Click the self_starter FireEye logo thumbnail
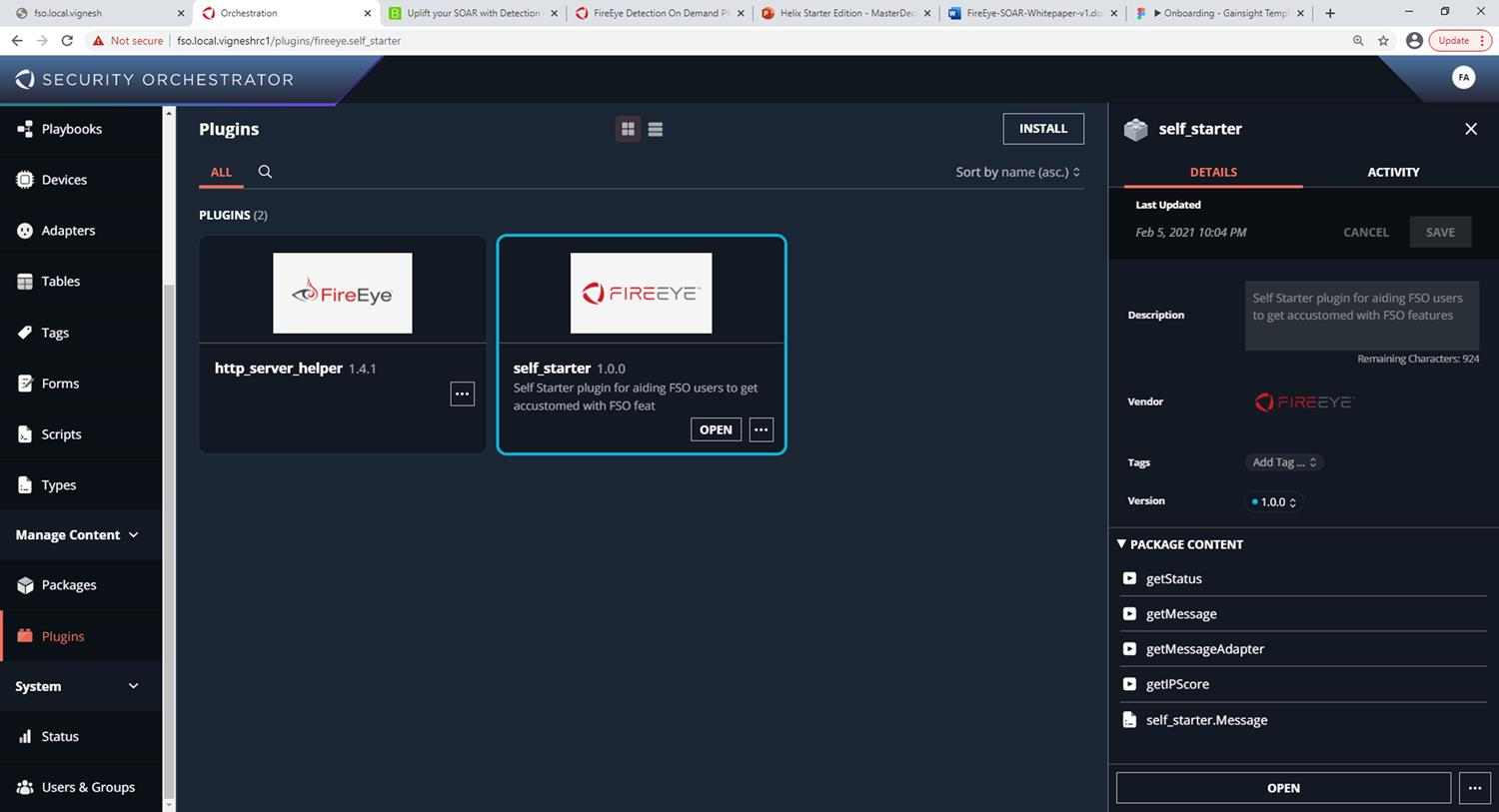Image resolution: width=1499 pixels, height=812 pixels. pyautogui.click(x=641, y=293)
